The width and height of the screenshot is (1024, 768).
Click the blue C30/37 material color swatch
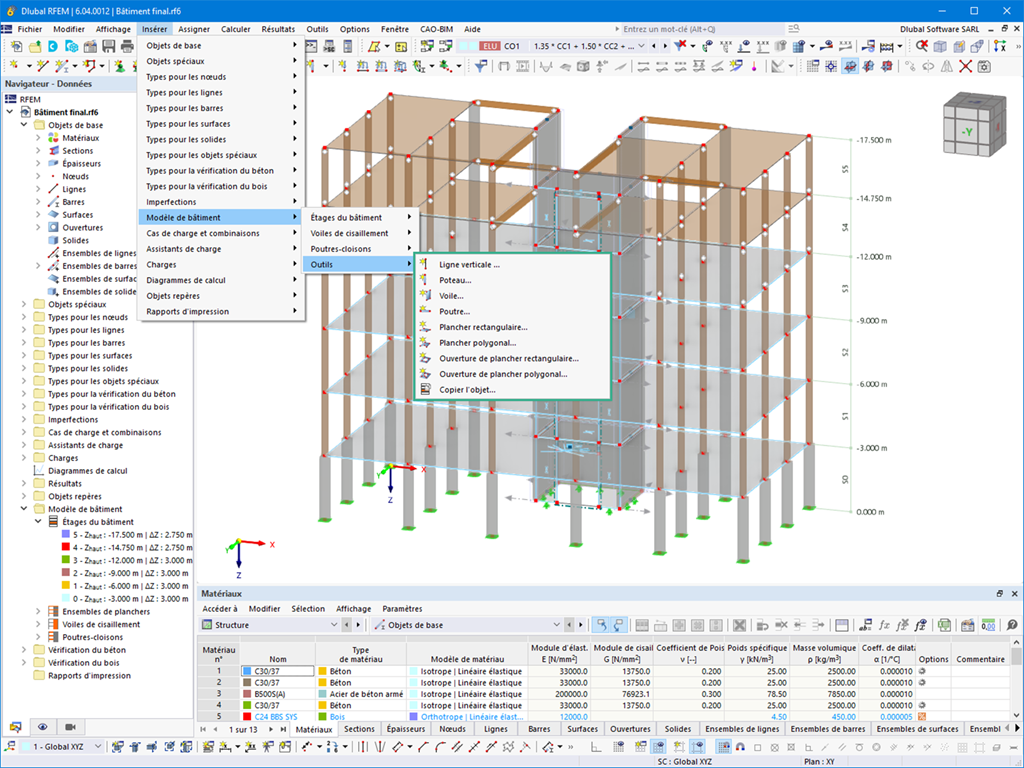point(247,671)
